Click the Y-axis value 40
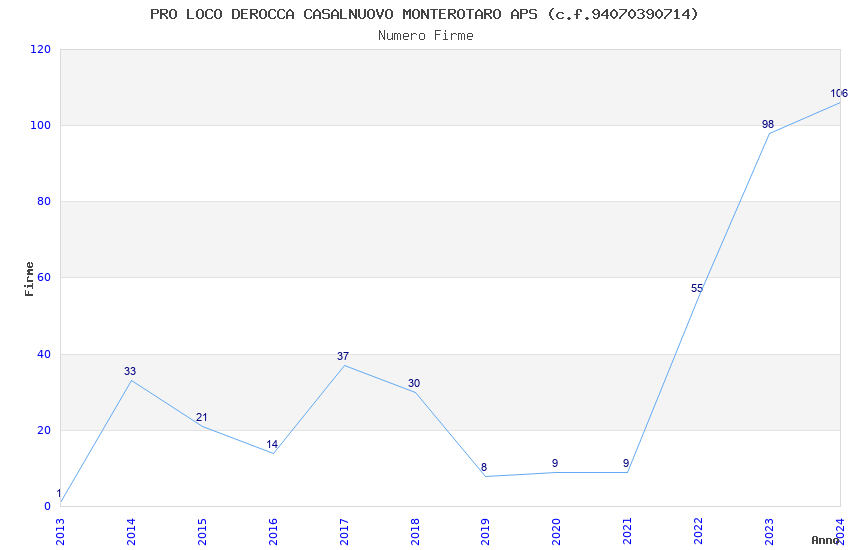This screenshot has height=550, width=850. [x=44, y=354]
